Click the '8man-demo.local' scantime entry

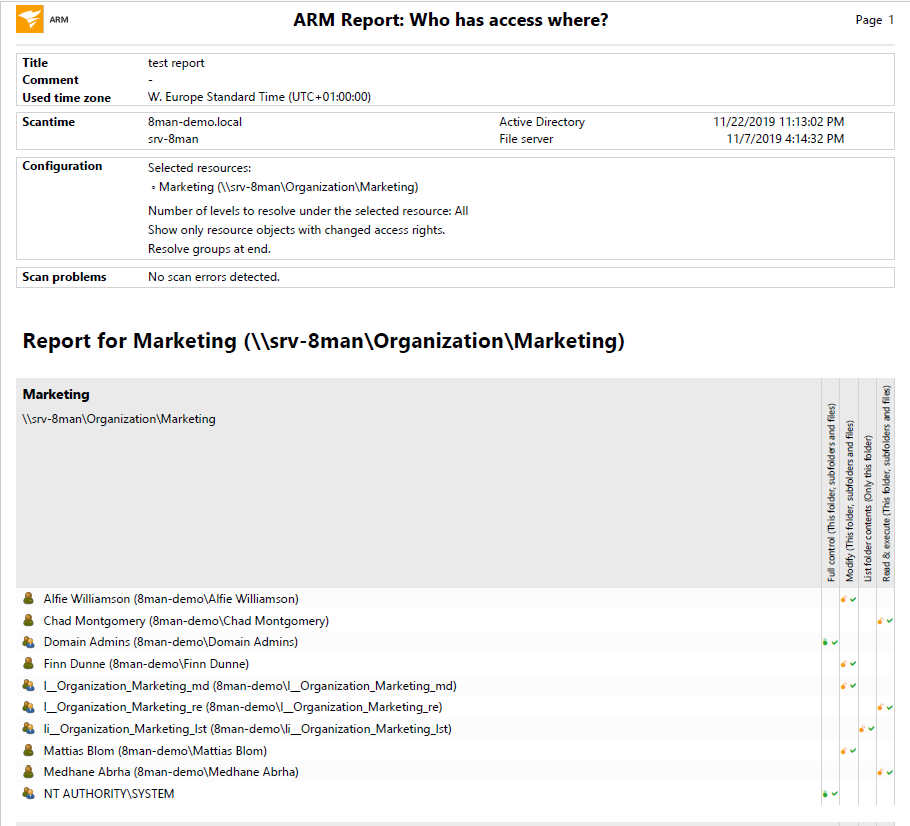tap(194, 122)
